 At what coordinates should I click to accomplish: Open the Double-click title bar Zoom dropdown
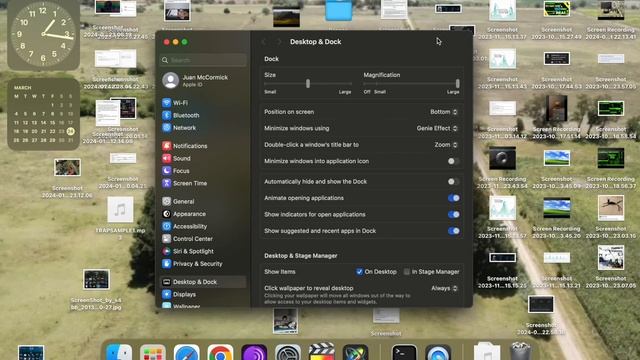446,144
